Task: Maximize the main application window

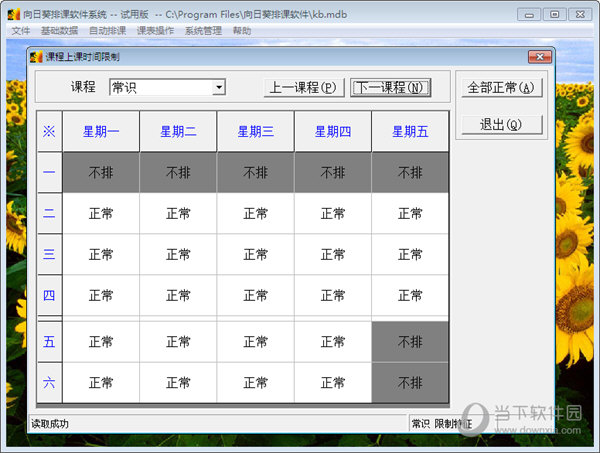Action: click(x=554, y=15)
